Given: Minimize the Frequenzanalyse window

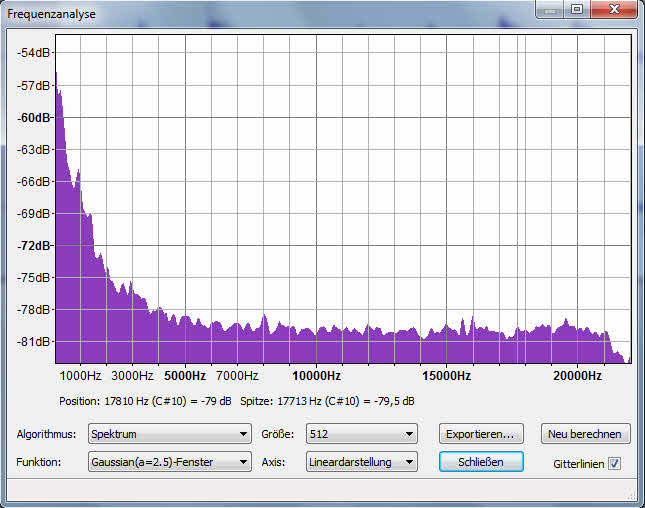Looking at the screenshot, I should click(x=550, y=9).
